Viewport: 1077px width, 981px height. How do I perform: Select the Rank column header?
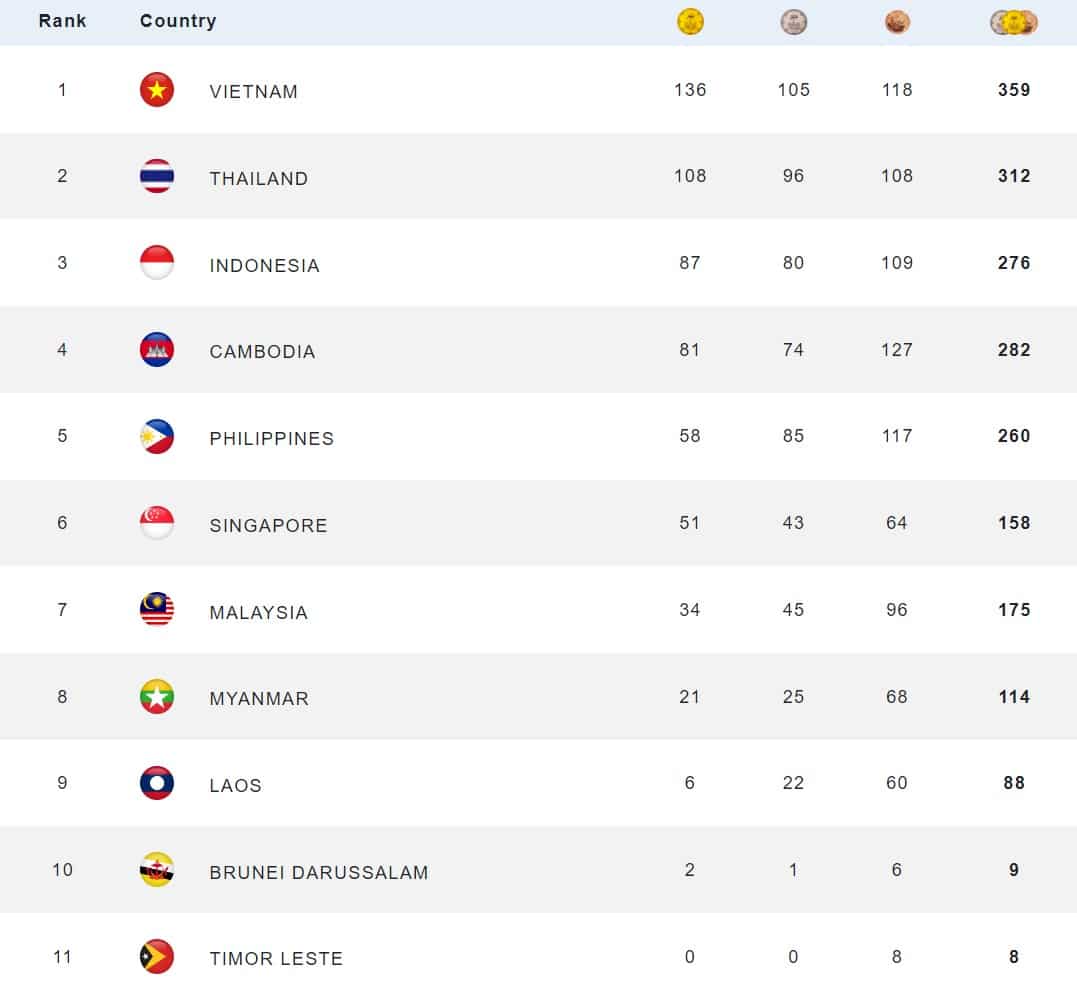coord(63,21)
